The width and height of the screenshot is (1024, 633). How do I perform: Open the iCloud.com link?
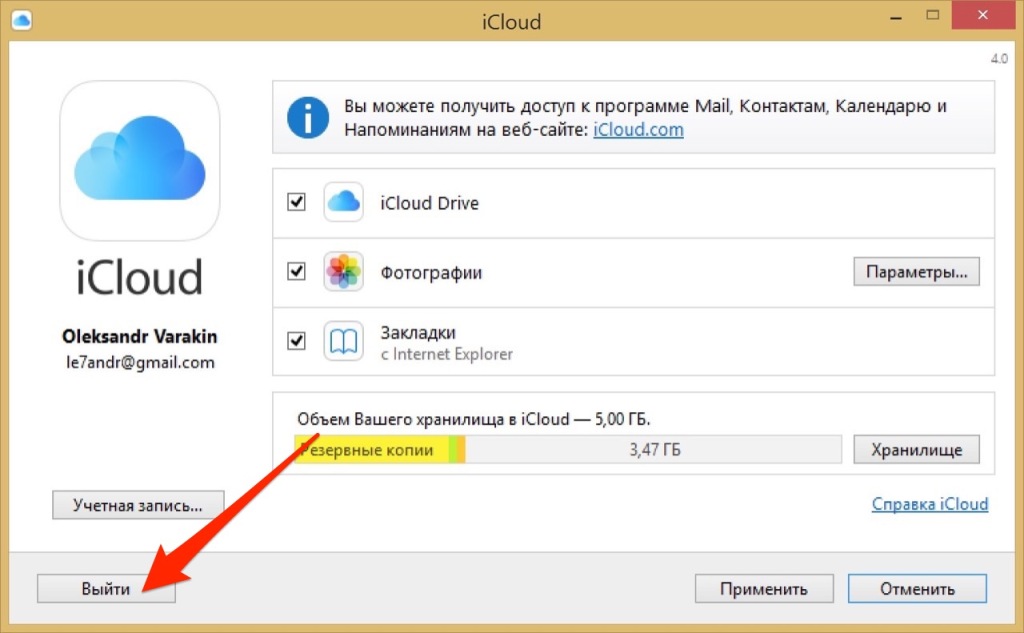tap(638, 130)
